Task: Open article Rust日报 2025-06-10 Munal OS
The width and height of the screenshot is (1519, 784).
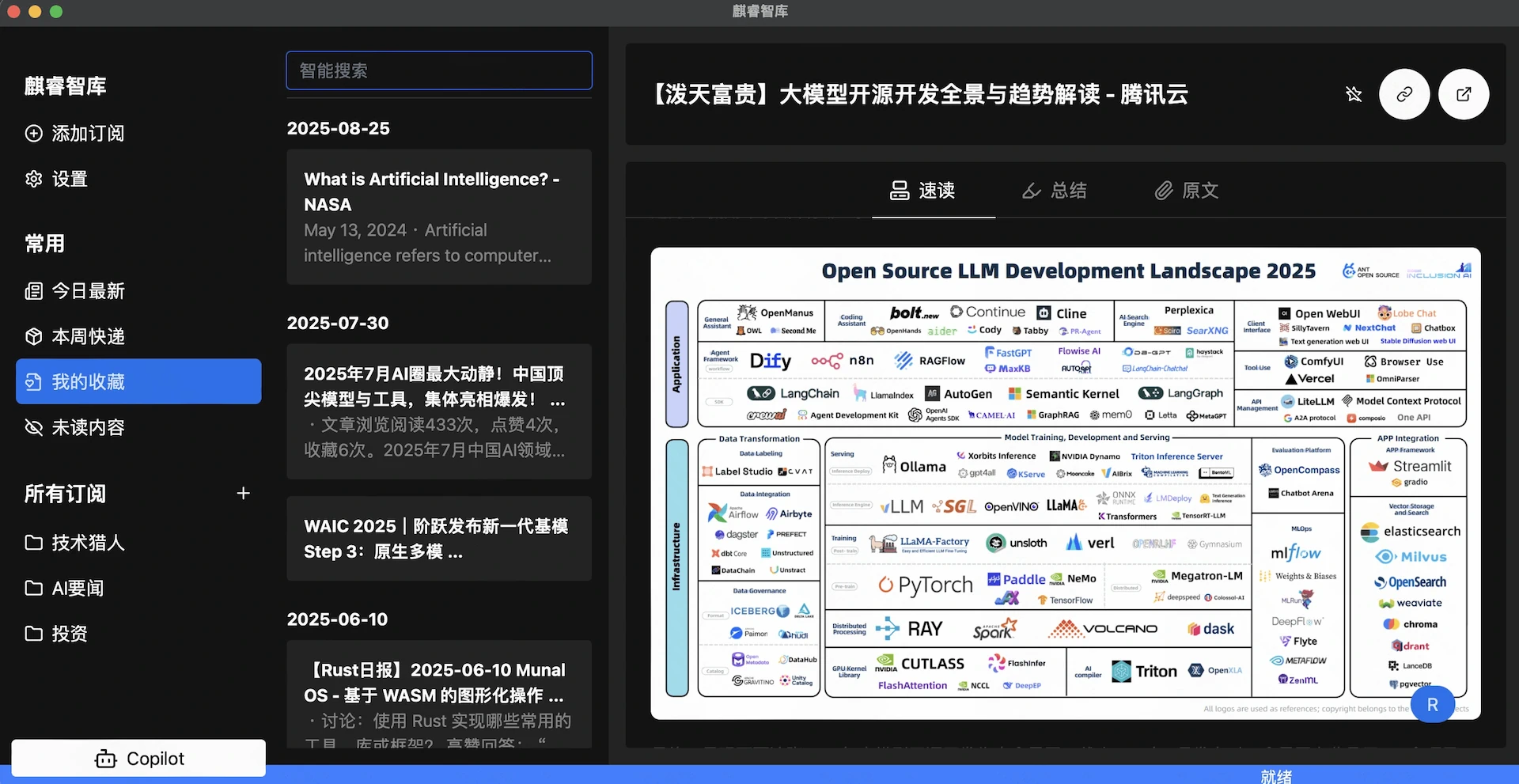Action: [x=439, y=695]
